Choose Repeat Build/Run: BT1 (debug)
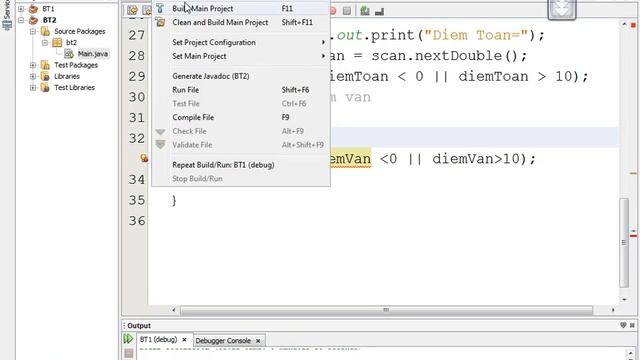This screenshot has width=640, height=360. click(241, 165)
